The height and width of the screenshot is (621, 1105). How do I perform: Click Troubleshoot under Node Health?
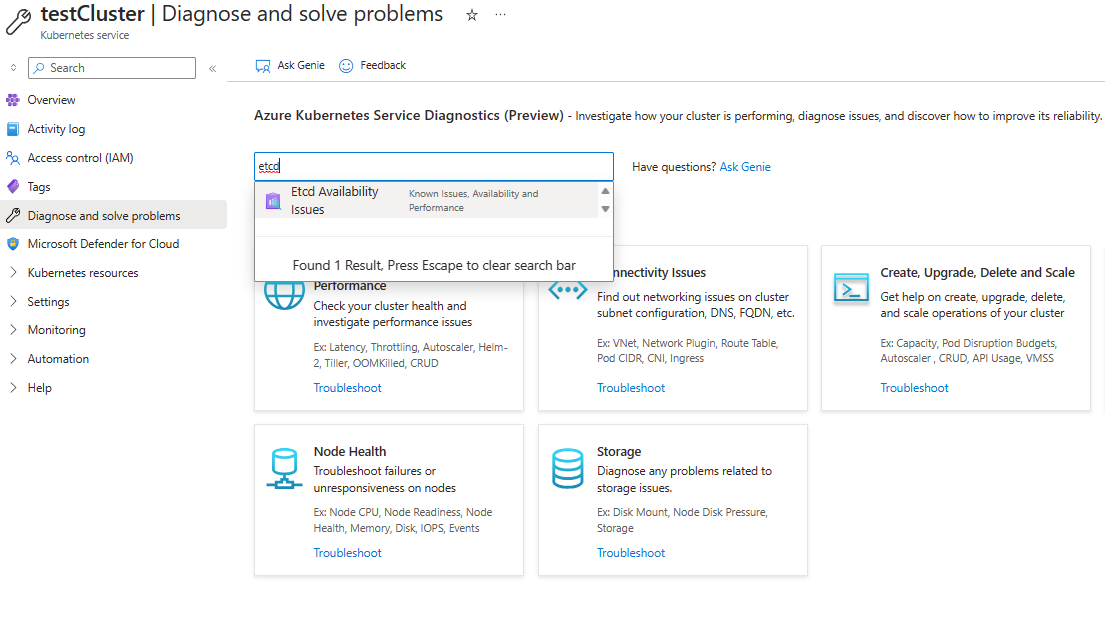347,553
